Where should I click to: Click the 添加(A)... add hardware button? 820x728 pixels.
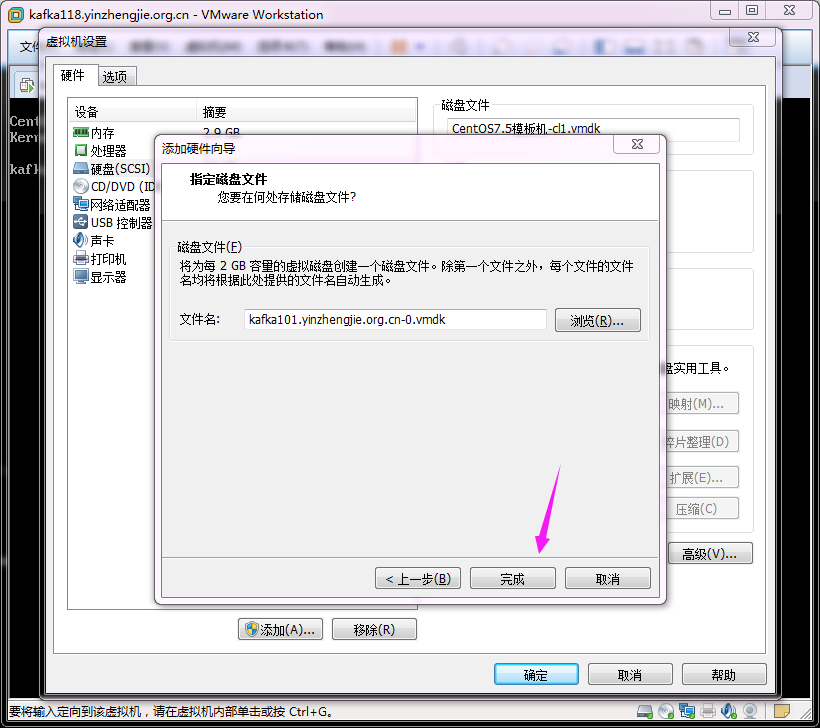click(280, 629)
